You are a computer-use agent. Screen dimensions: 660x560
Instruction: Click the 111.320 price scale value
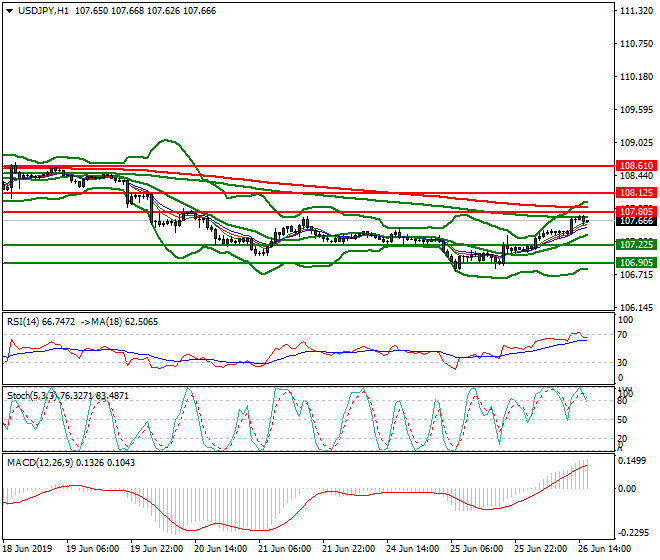pyautogui.click(x=636, y=11)
